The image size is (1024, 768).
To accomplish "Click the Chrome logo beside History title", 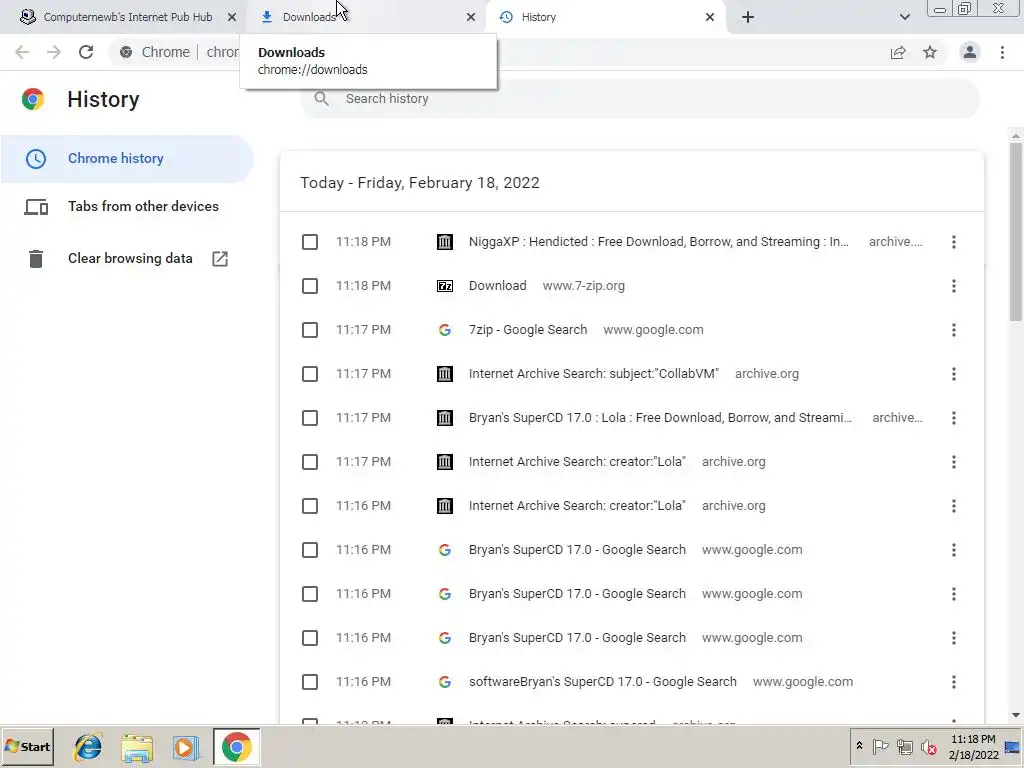I will pyautogui.click(x=33, y=99).
